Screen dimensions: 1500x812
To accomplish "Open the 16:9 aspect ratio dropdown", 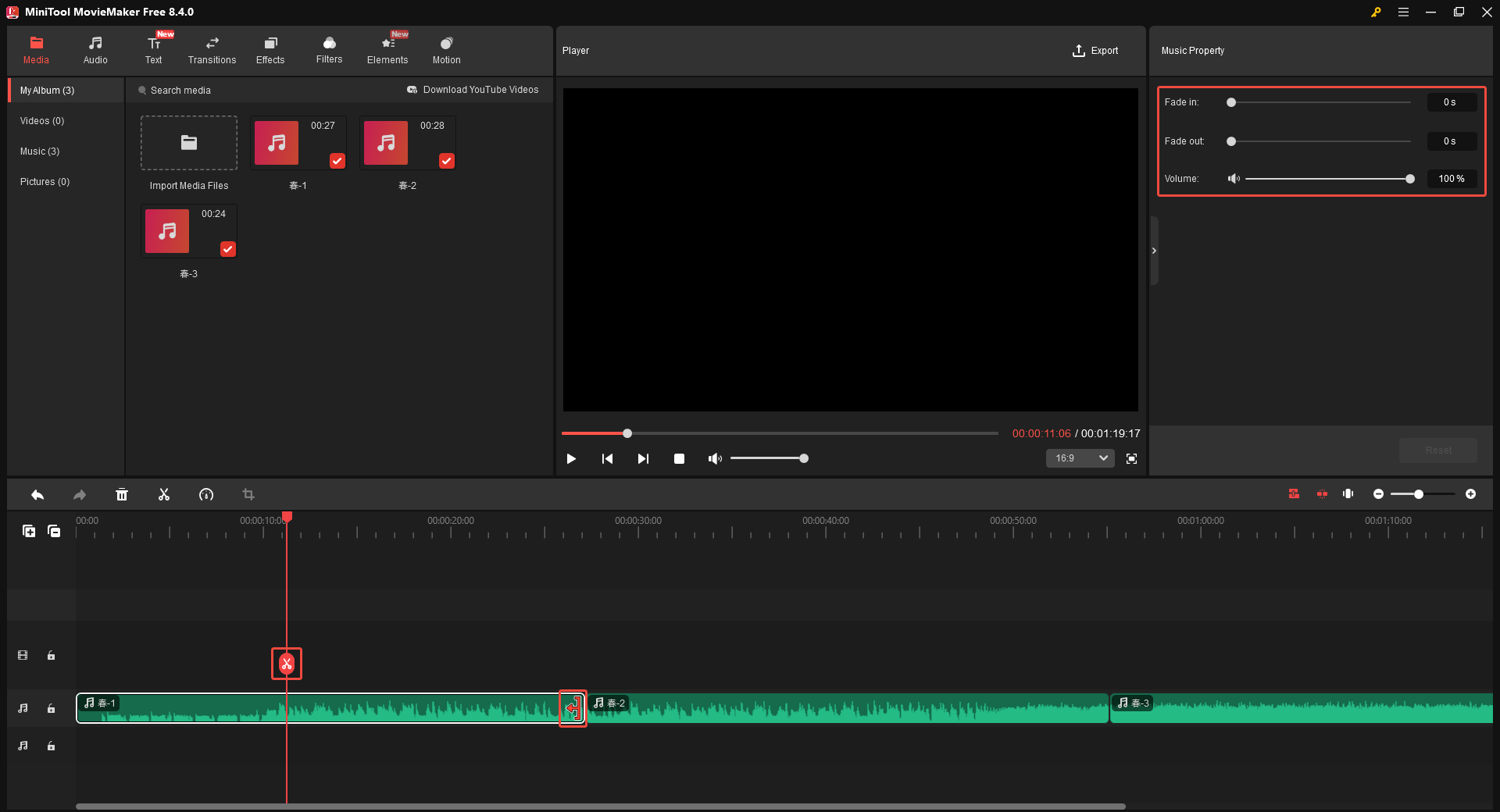I will click(x=1079, y=458).
